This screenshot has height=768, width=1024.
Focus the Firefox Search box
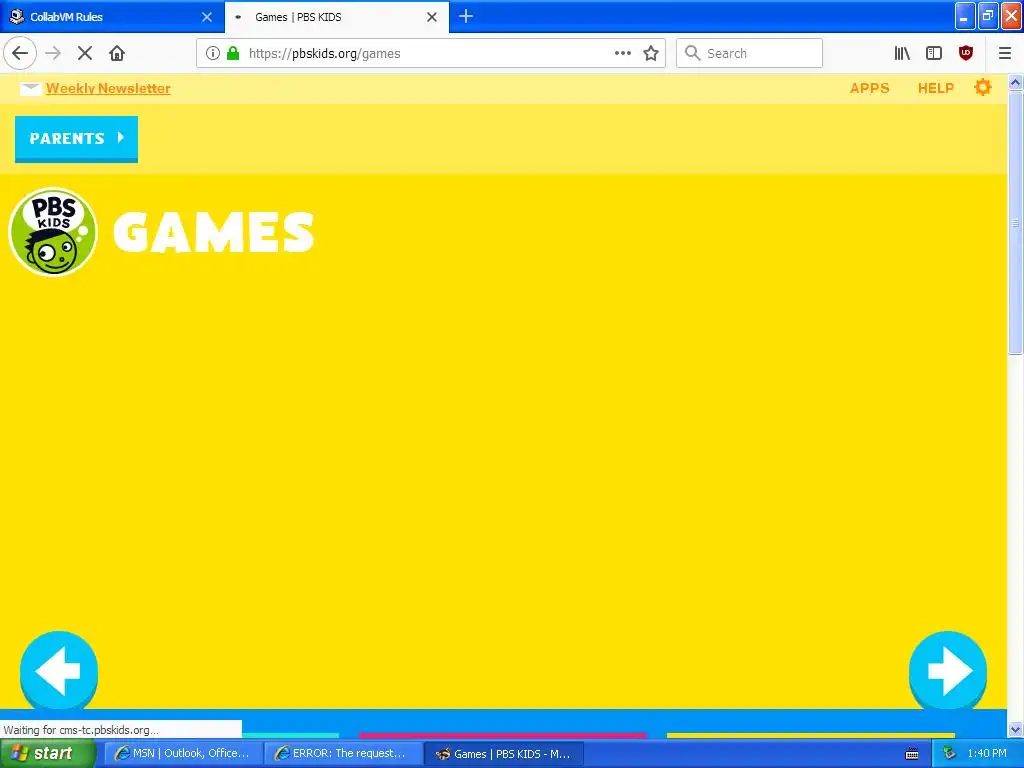coord(749,53)
